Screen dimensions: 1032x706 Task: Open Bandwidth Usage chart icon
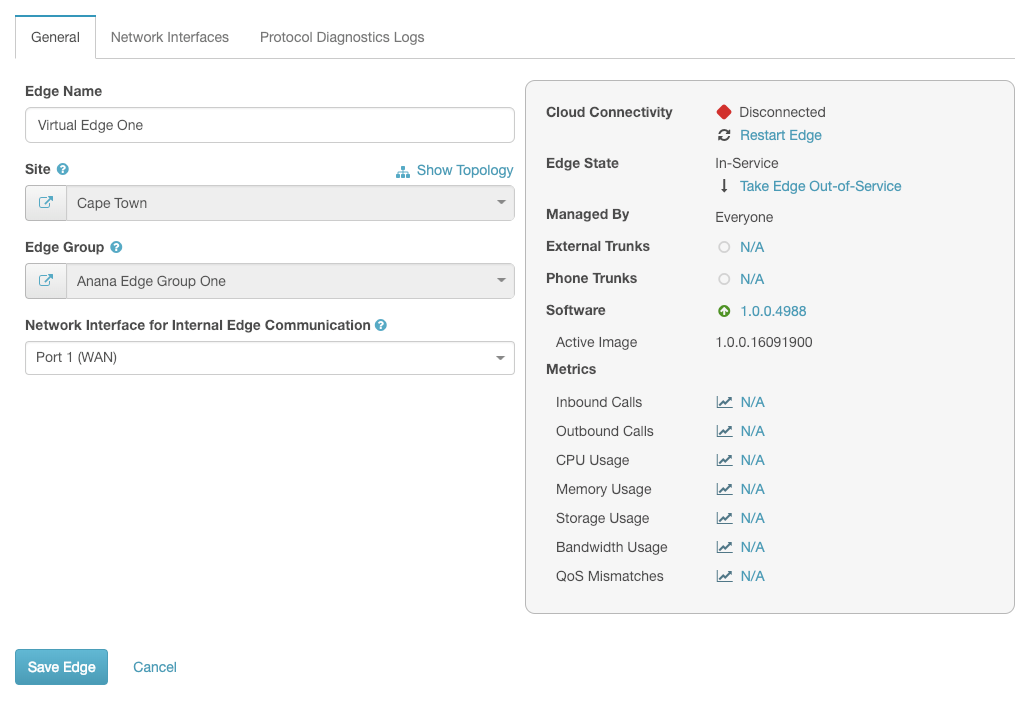coord(724,547)
